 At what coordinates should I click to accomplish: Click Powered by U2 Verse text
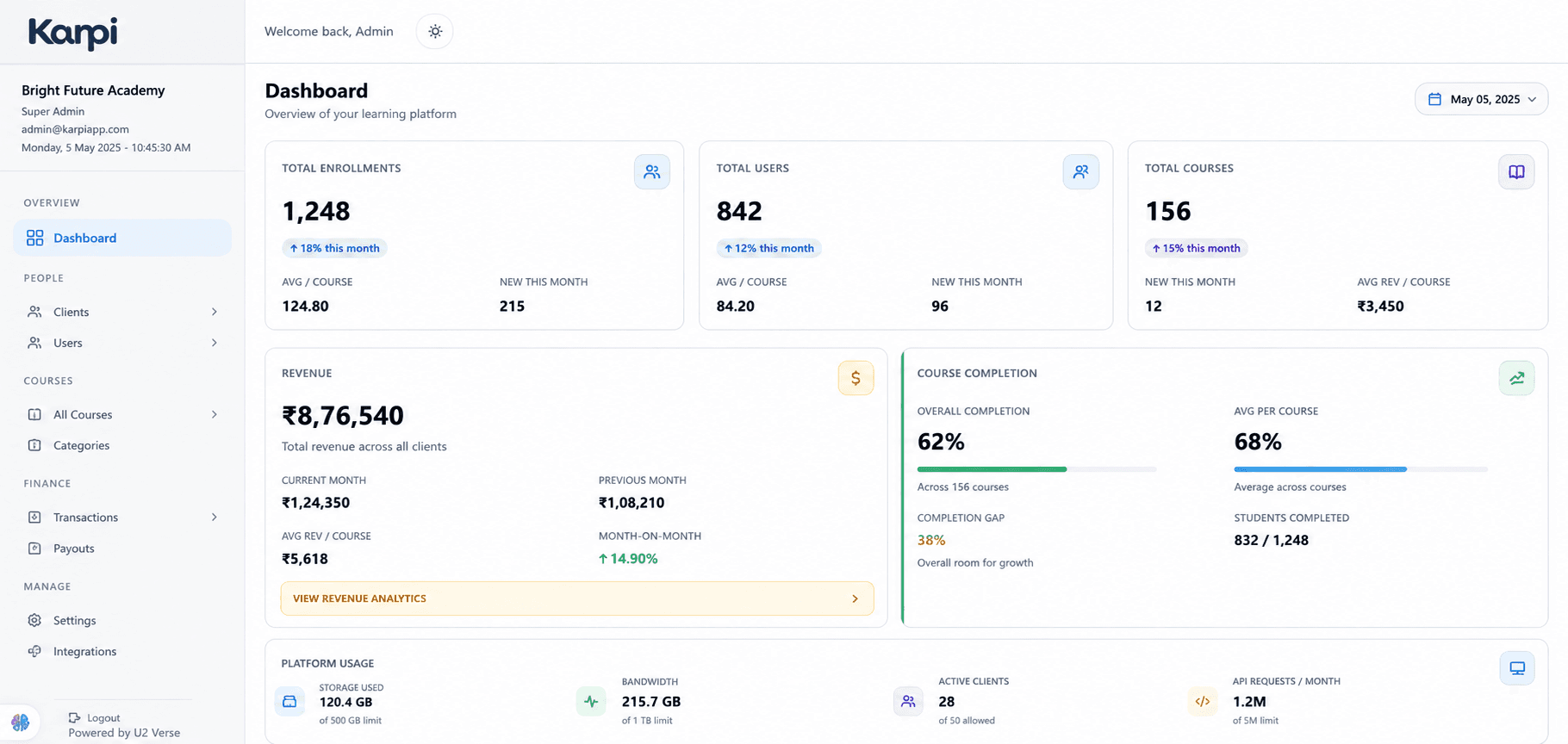click(124, 733)
